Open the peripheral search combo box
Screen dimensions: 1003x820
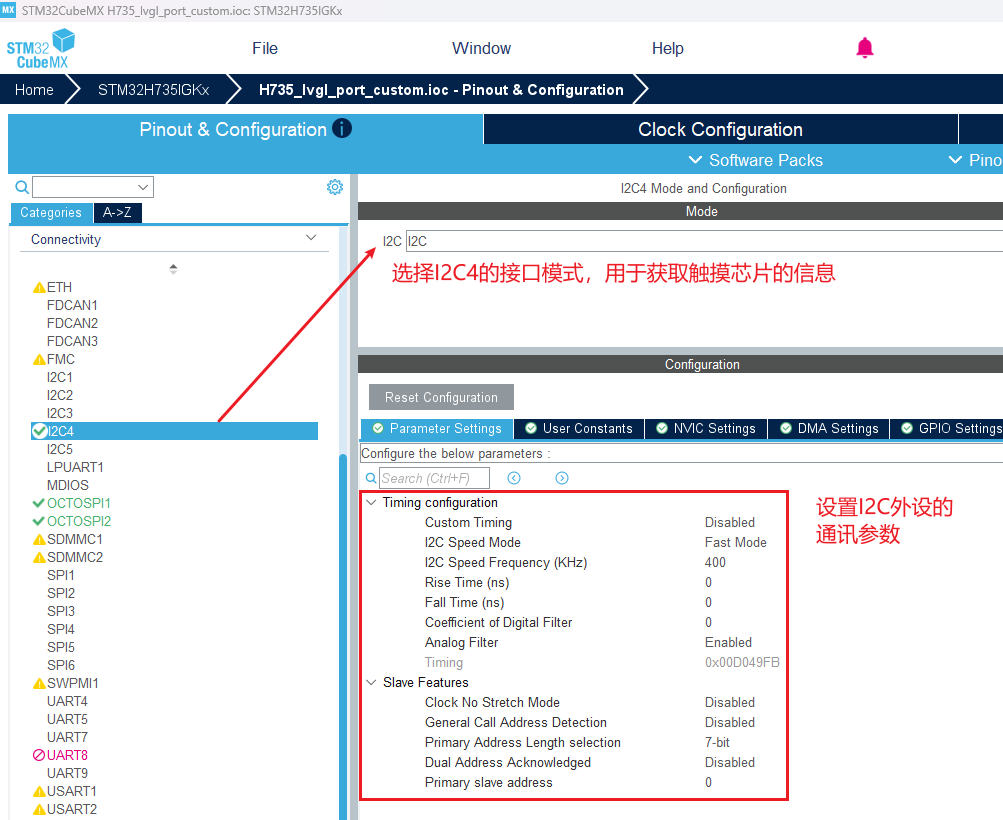coord(93,187)
